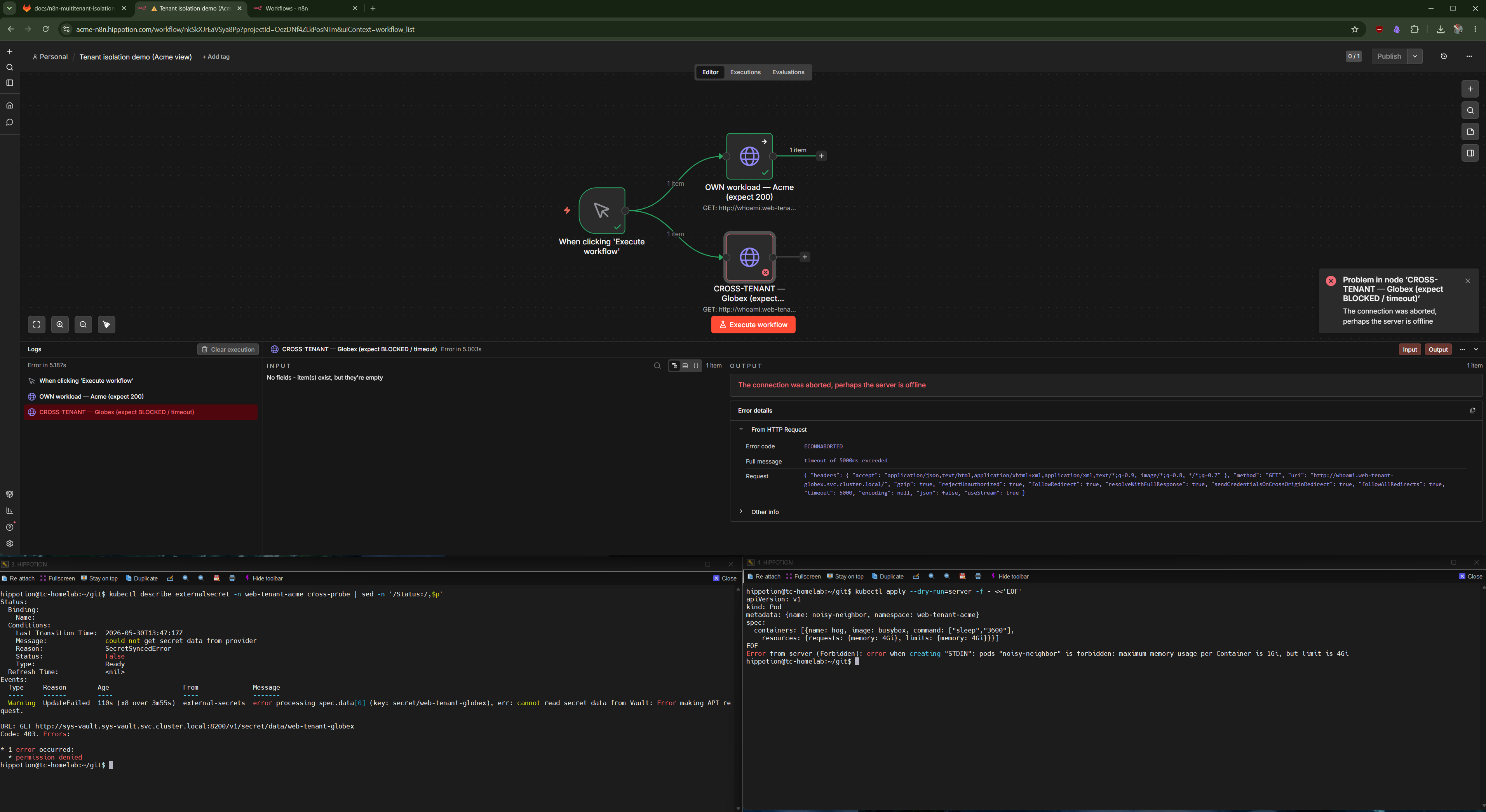Switch input view to Table mode
Screen dimensions: 1486x812
click(685, 366)
